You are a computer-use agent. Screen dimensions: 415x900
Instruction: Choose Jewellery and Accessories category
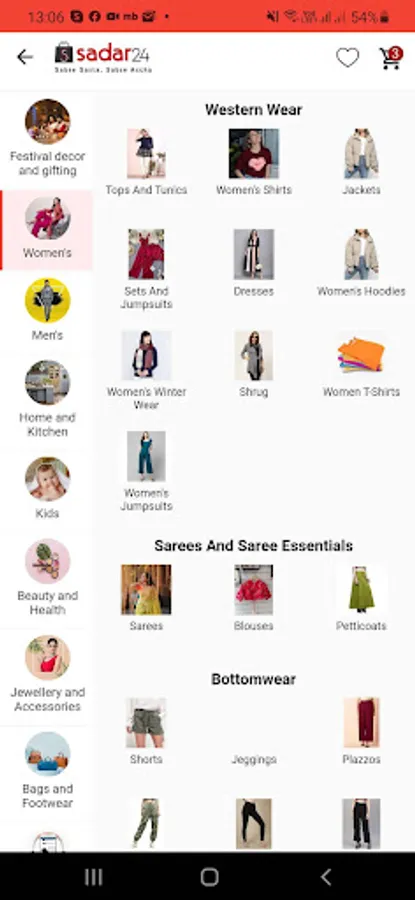click(x=47, y=674)
